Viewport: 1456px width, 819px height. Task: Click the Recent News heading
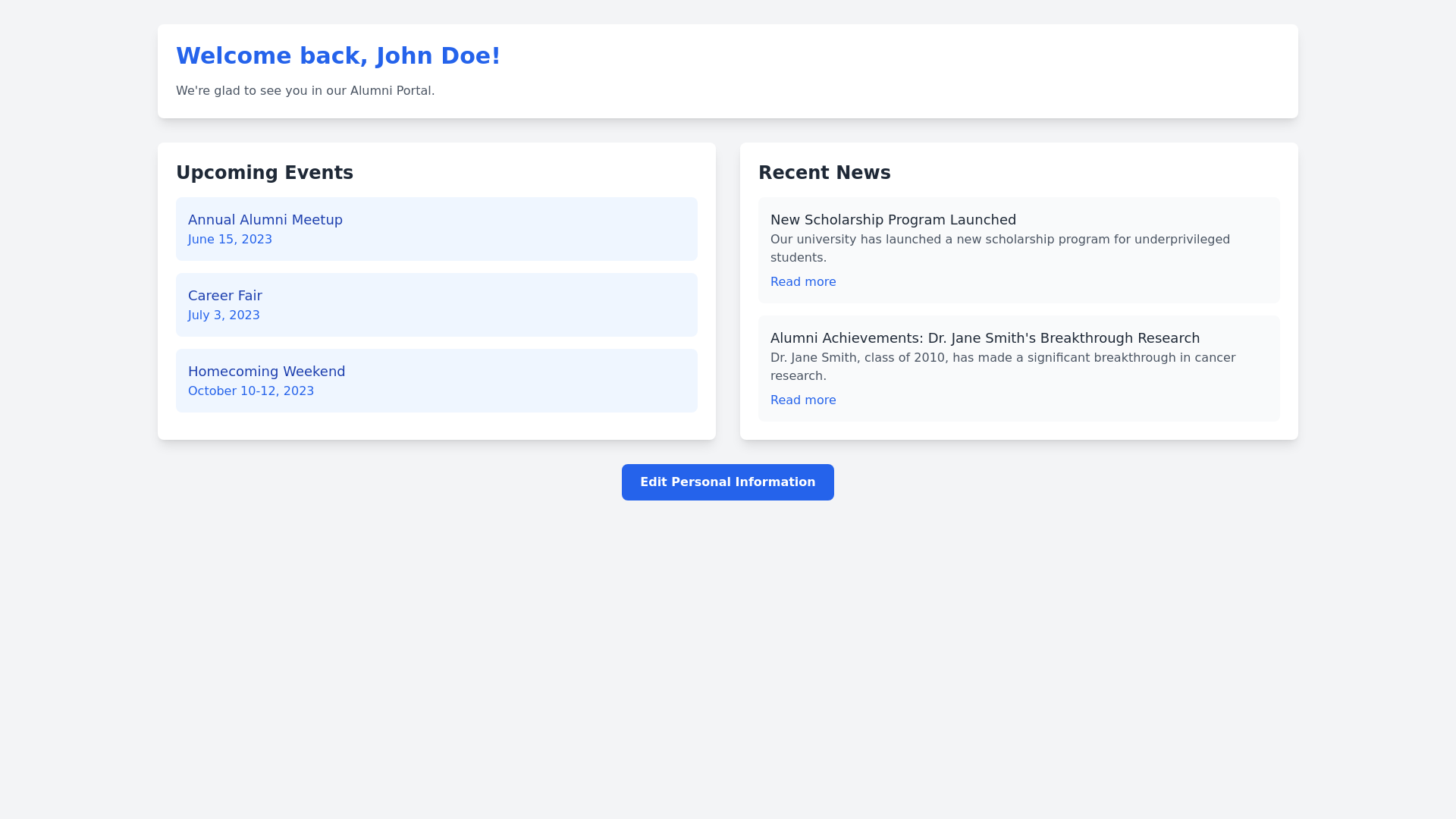click(x=824, y=173)
